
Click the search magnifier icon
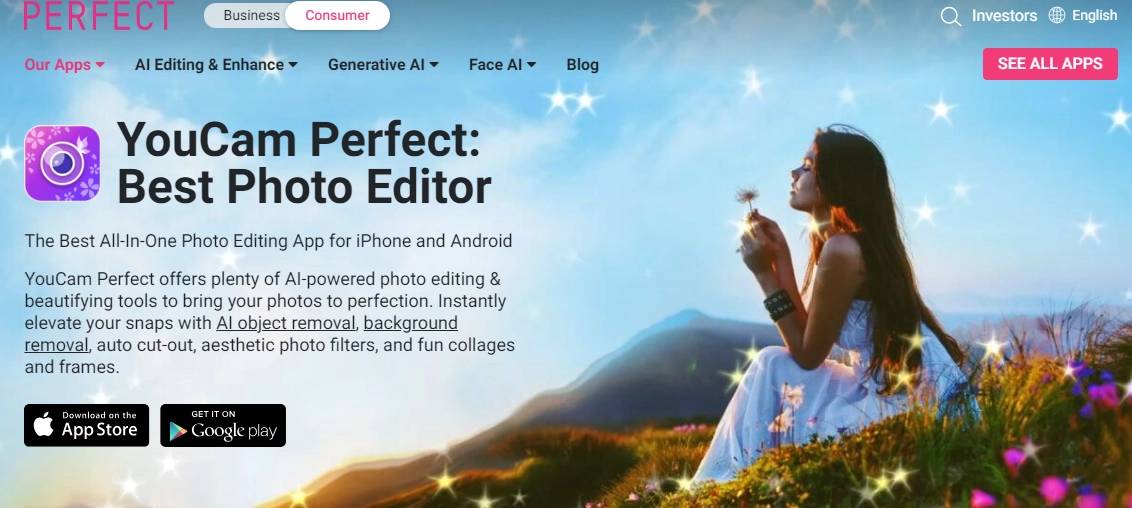(951, 16)
